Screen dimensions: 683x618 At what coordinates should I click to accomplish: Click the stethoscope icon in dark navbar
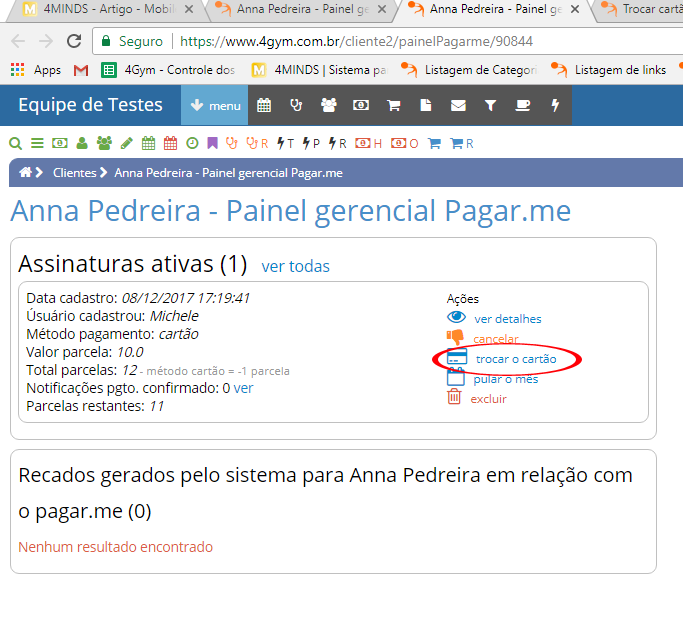(296, 105)
